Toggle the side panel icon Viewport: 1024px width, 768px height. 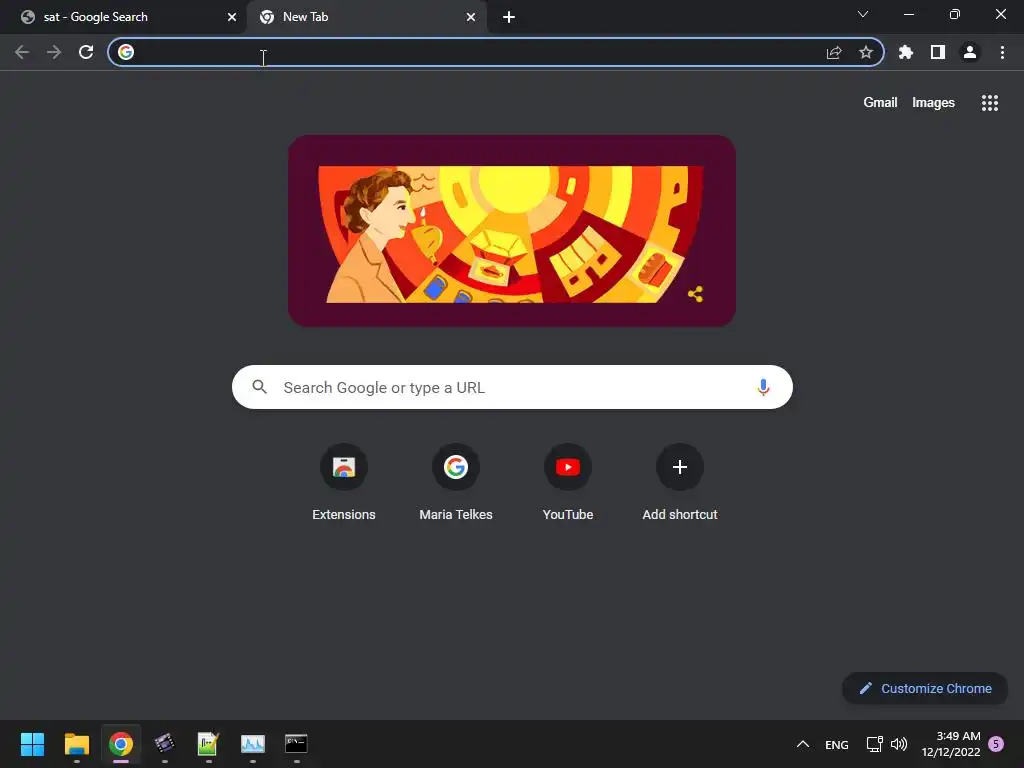938,52
